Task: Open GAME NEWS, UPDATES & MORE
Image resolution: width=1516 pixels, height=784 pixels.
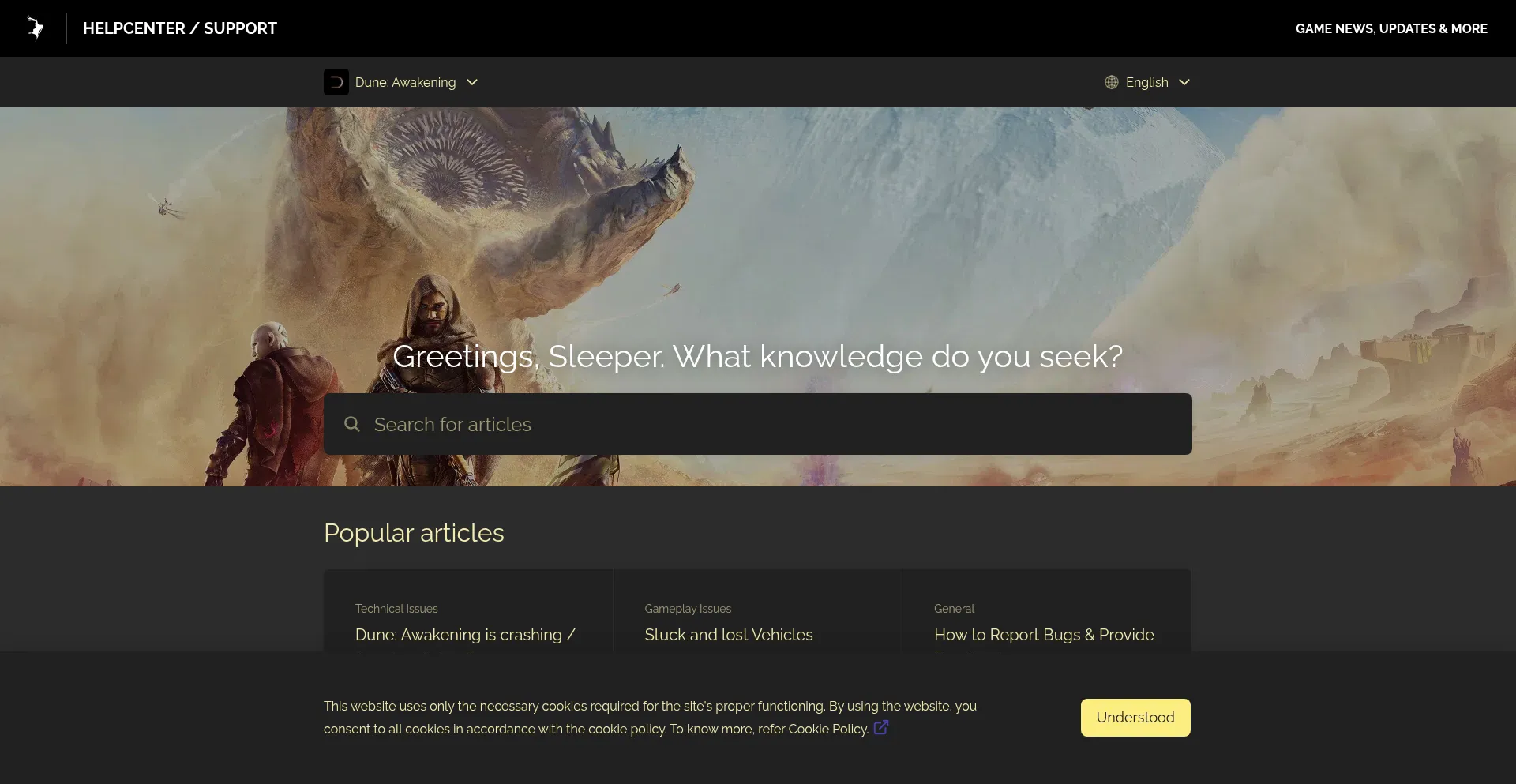Action: click(x=1391, y=28)
